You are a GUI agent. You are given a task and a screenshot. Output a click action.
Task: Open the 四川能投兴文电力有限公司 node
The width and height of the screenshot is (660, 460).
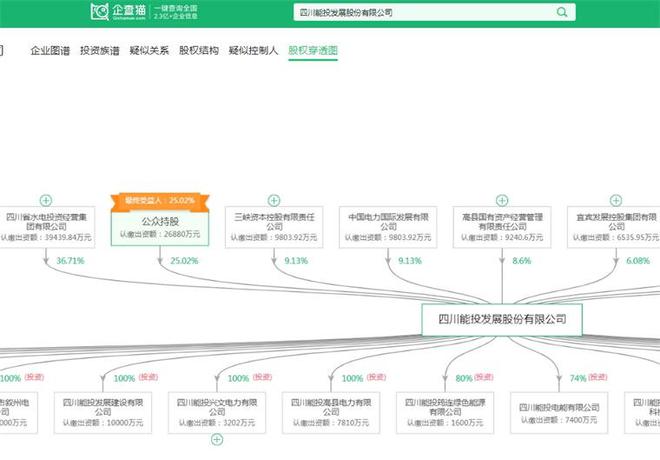click(x=217, y=412)
